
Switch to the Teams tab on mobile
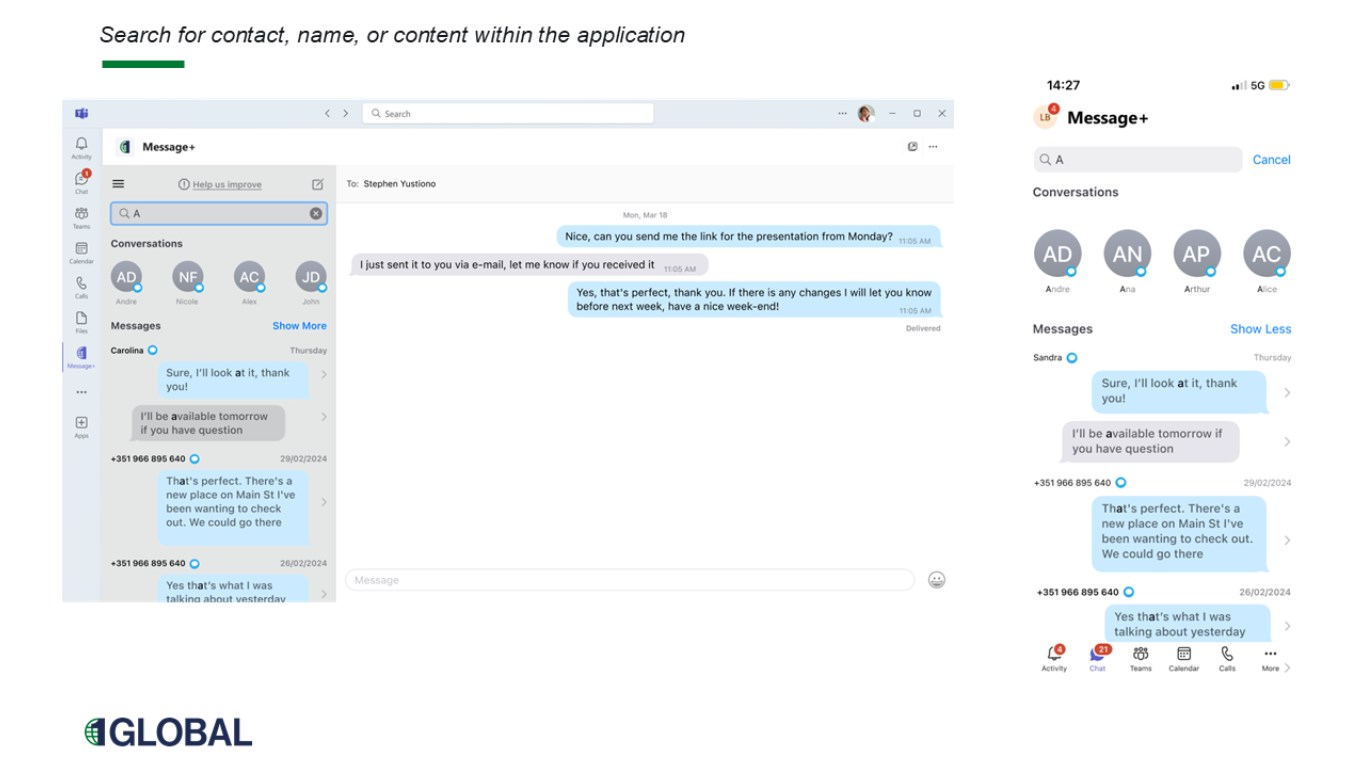tap(1140, 657)
